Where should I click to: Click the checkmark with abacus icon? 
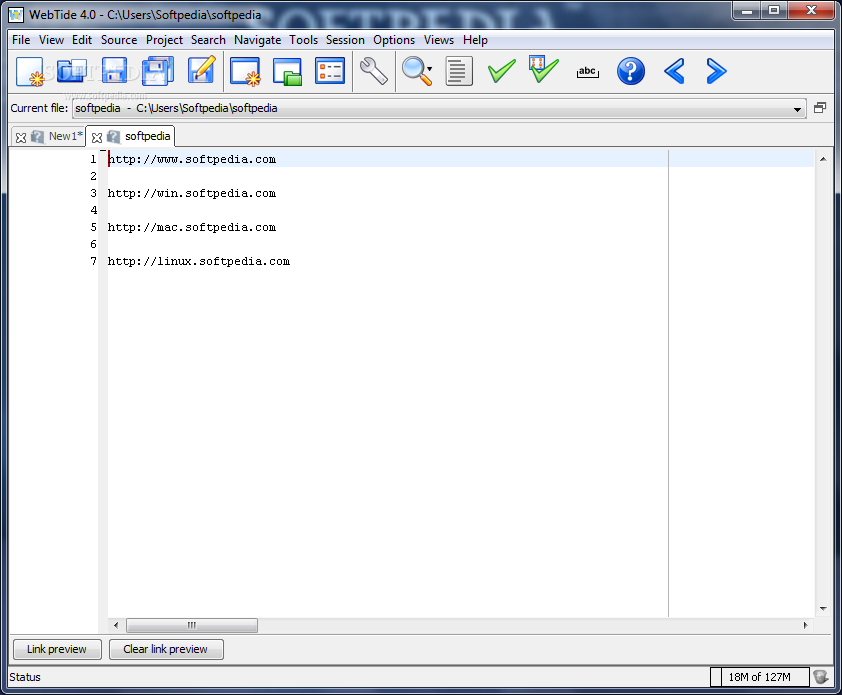544,69
